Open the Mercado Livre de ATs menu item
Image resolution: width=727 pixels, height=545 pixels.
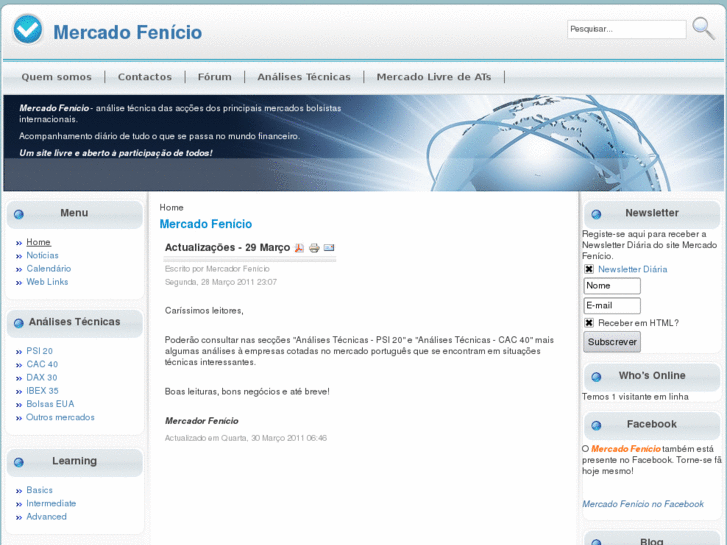point(434,77)
